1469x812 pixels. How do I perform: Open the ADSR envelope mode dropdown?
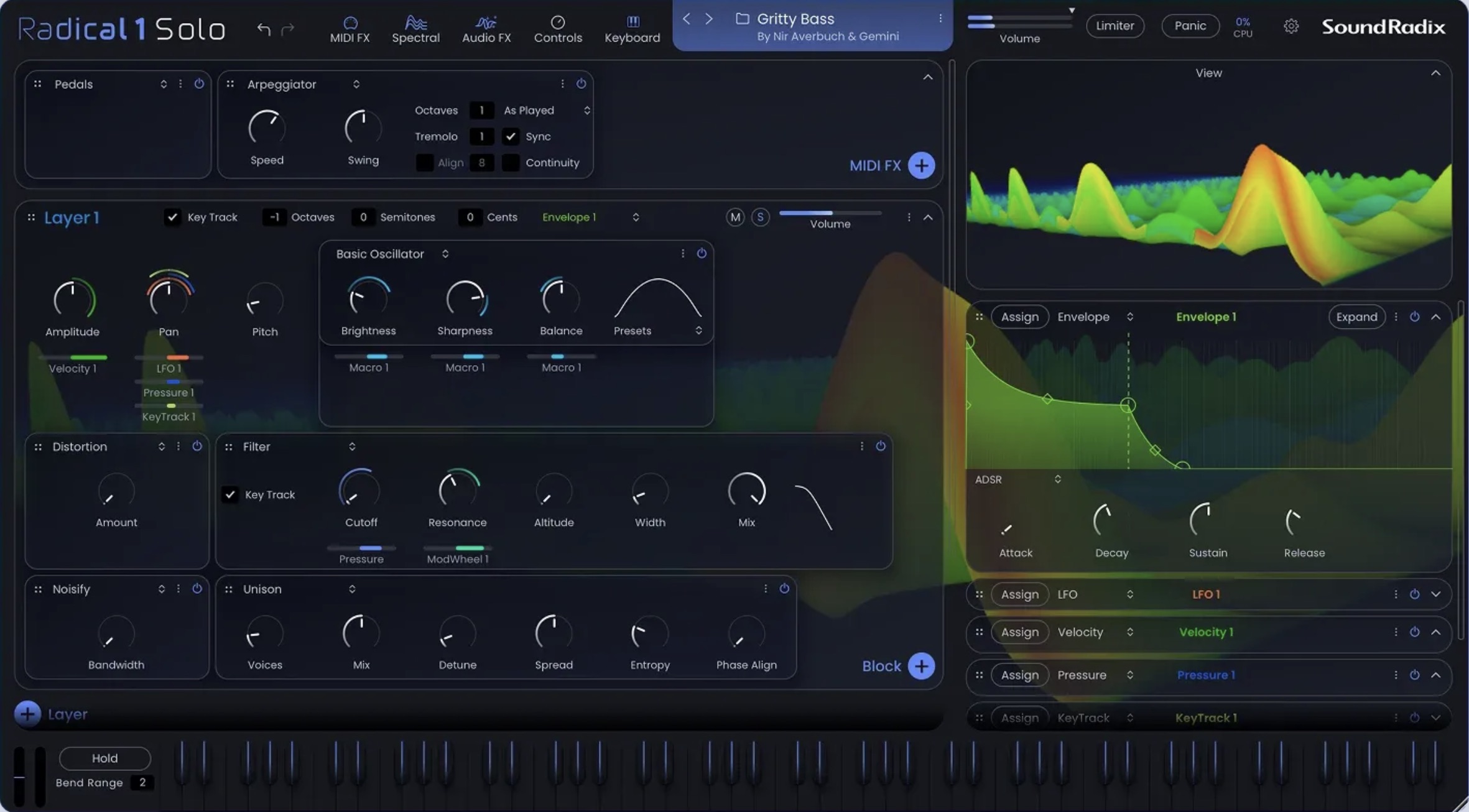point(1018,479)
